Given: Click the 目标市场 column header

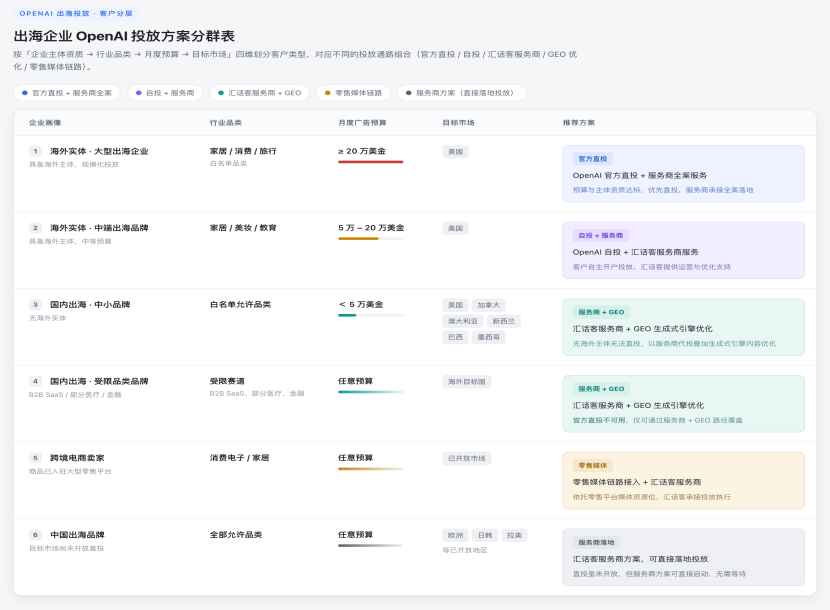Looking at the screenshot, I should click(458, 122).
